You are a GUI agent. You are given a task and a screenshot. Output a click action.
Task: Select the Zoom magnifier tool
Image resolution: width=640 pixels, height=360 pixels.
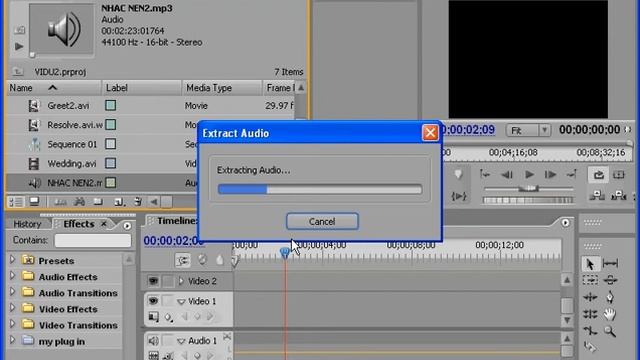(x=610, y=331)
